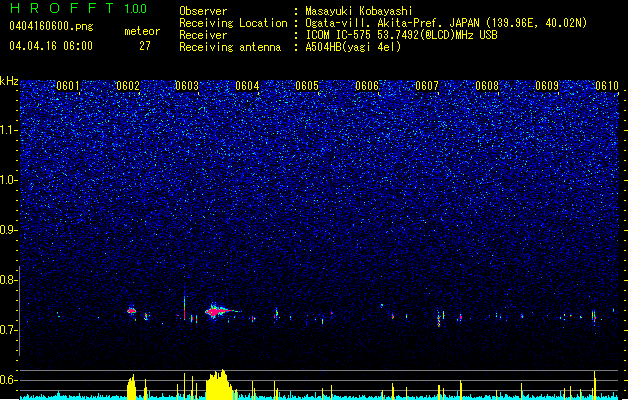Click the Observer label
The height and width of the screenshot is (400, 629).
203,11
